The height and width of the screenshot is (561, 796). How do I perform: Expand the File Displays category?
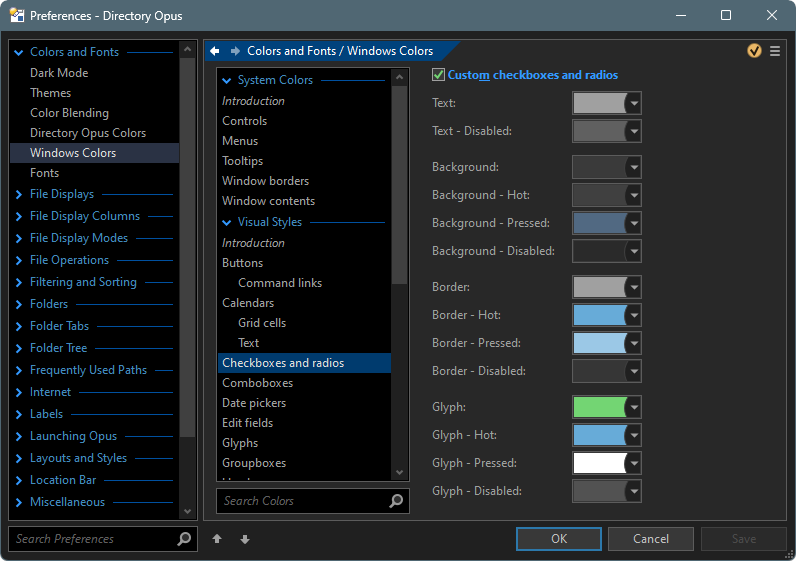click(x=19, y=194)
